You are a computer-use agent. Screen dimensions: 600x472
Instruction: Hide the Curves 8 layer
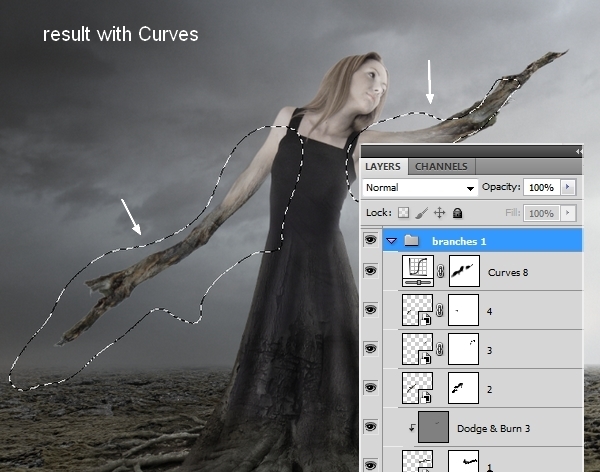click(x=372, y=271)
